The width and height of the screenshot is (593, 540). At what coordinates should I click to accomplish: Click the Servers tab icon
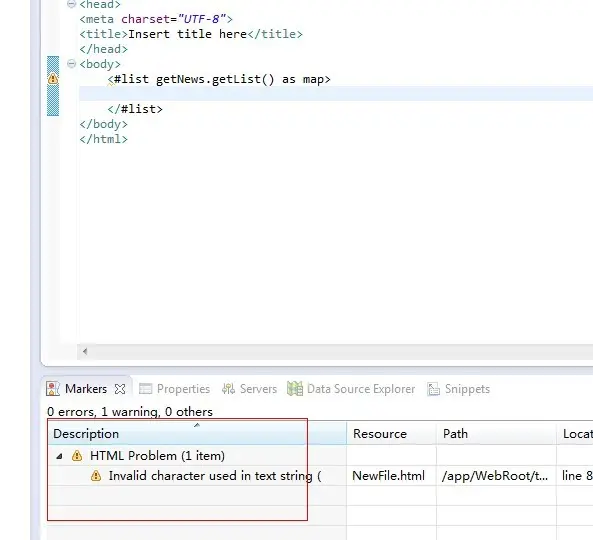228,389
